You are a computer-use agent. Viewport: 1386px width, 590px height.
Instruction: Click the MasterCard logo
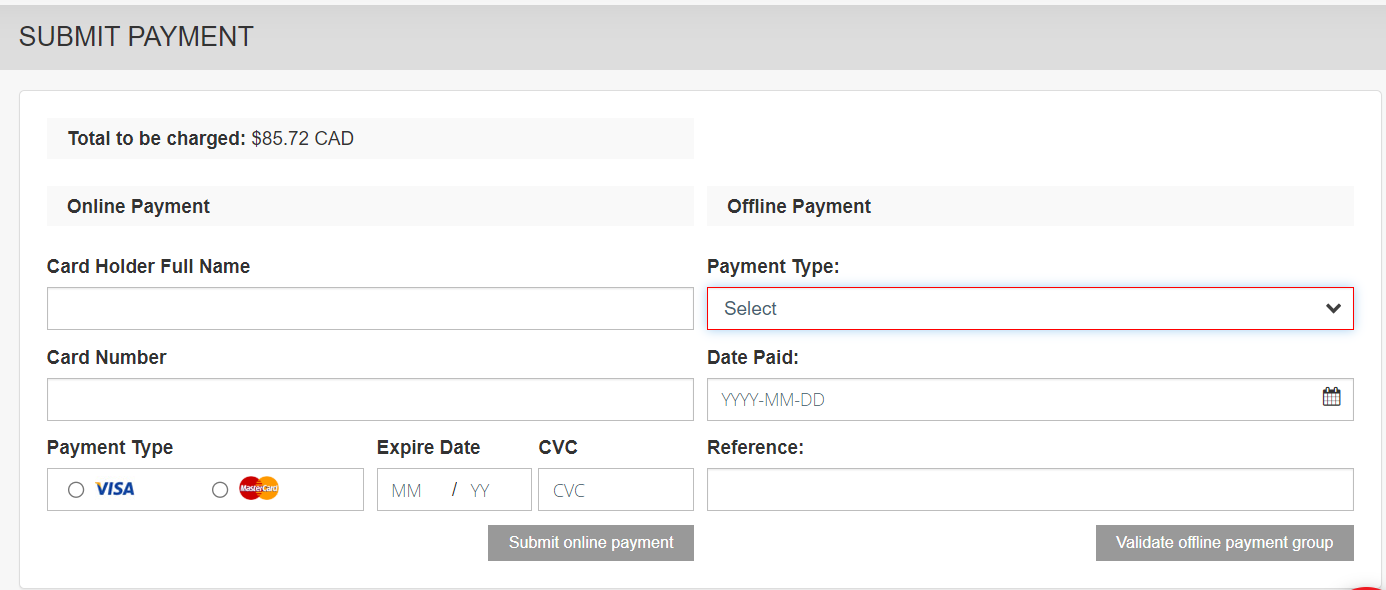(259, 489)
